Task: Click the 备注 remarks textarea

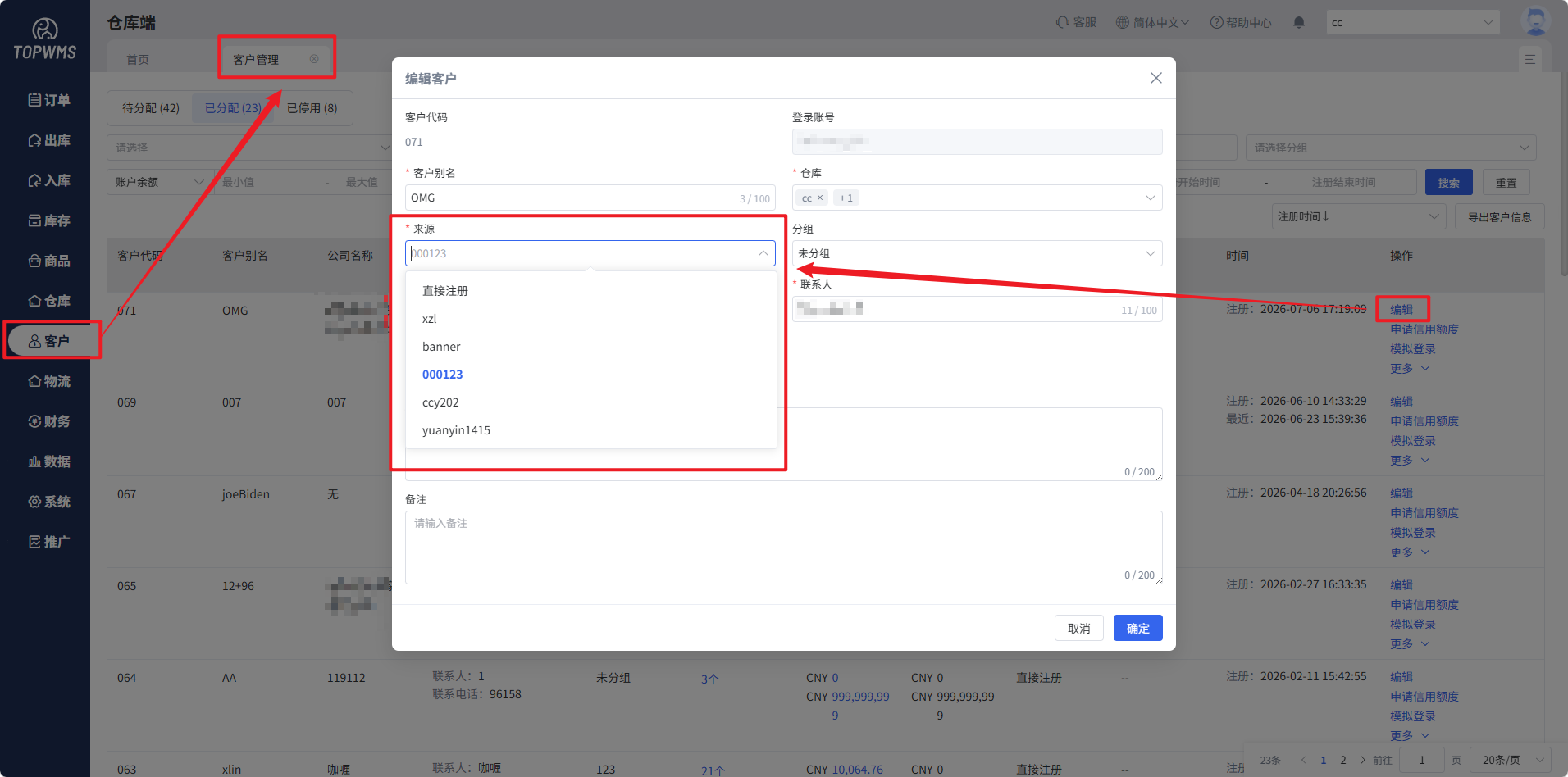Action: [784, 548]
